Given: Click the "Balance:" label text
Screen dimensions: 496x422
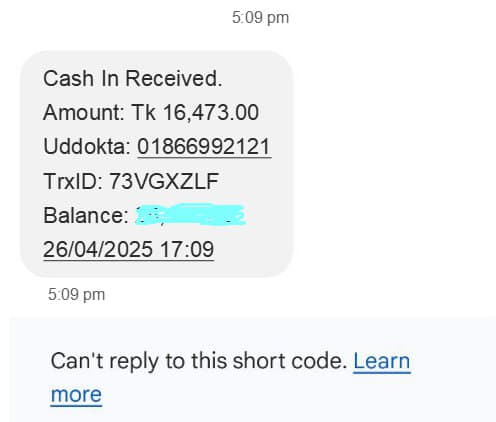Looking at the screenshot, I should coord(86,215).
